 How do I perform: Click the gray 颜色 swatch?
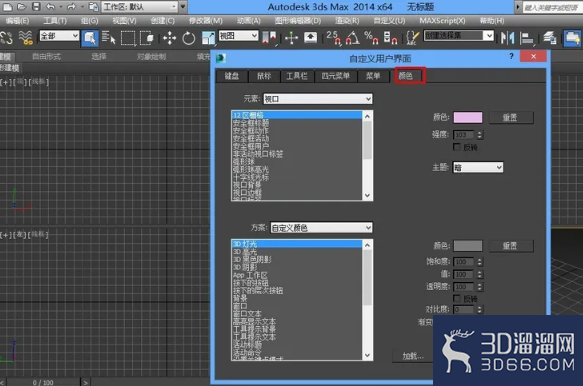tap(468, 246)
